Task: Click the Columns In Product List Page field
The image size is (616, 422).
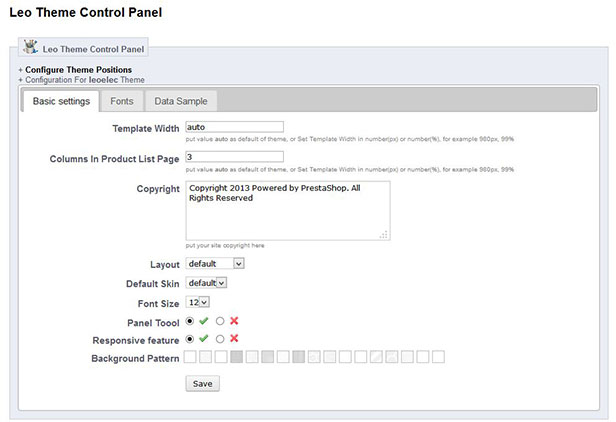Action: (x=235, y=157)
